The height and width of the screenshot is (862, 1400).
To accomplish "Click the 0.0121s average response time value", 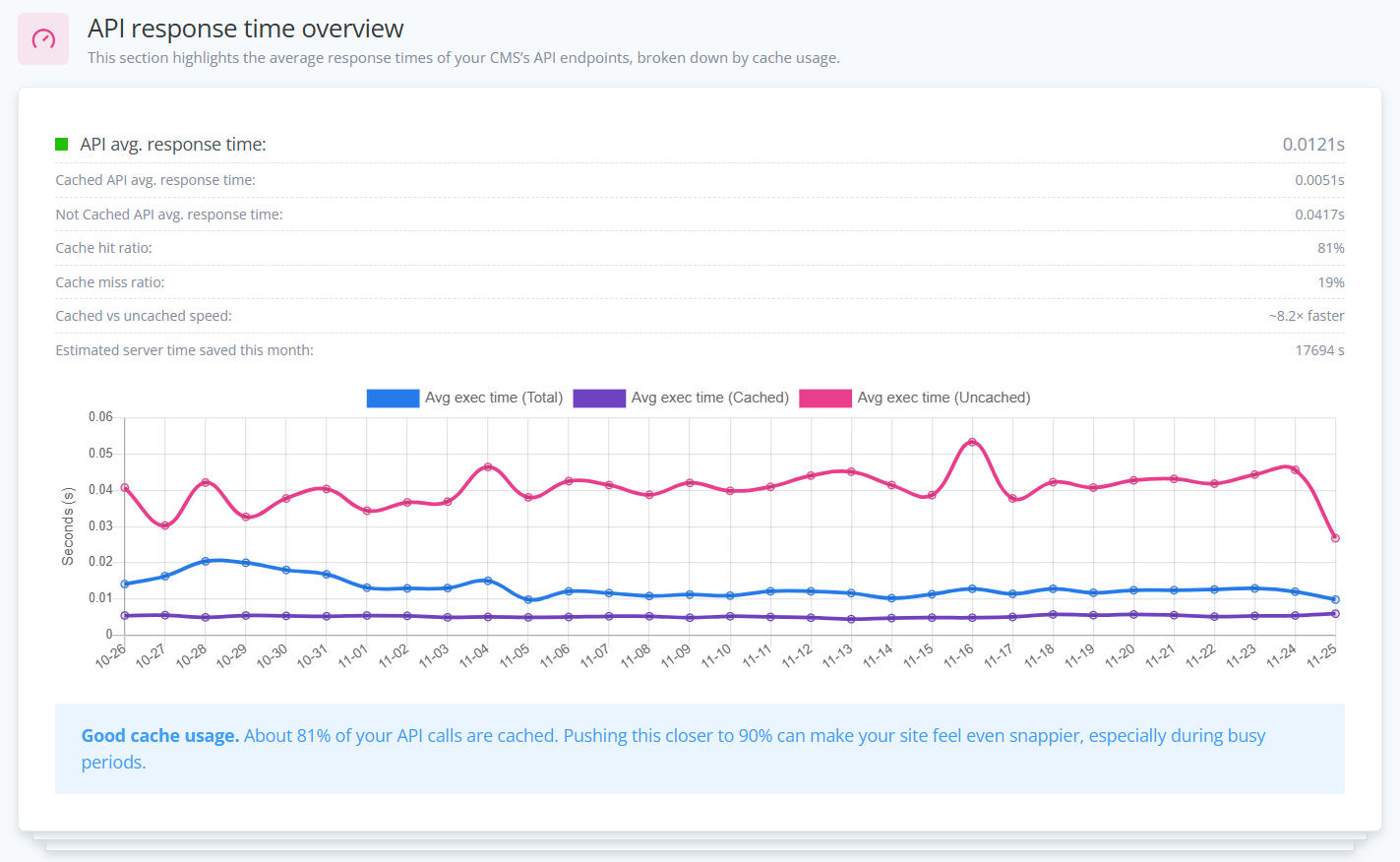I will point(1313,145).
